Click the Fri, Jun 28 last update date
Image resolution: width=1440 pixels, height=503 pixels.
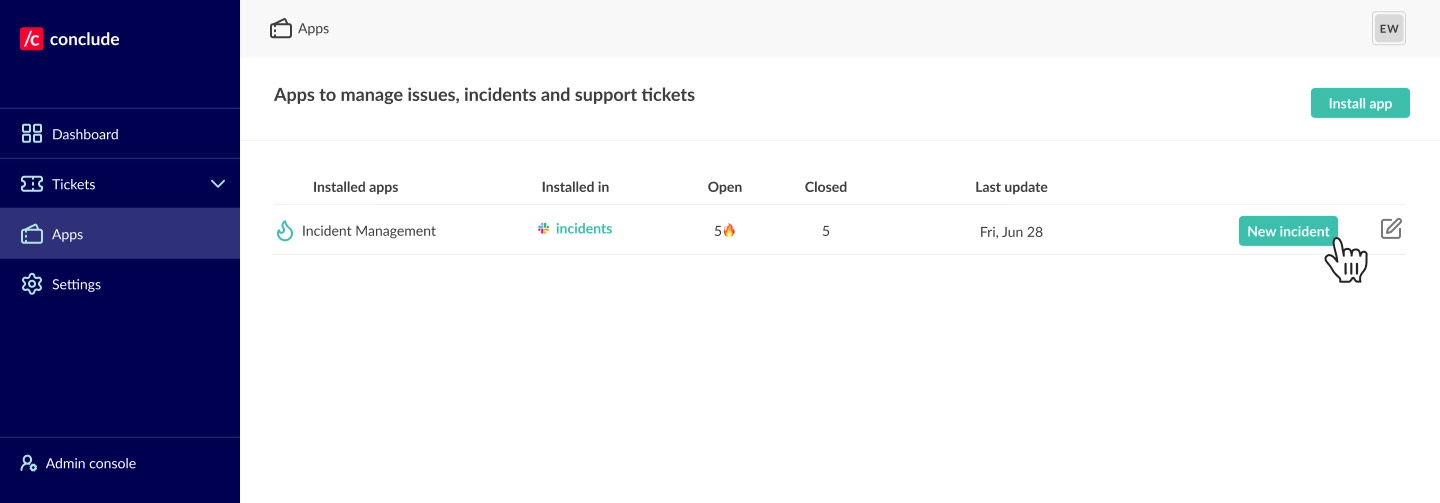(1011, 231)
